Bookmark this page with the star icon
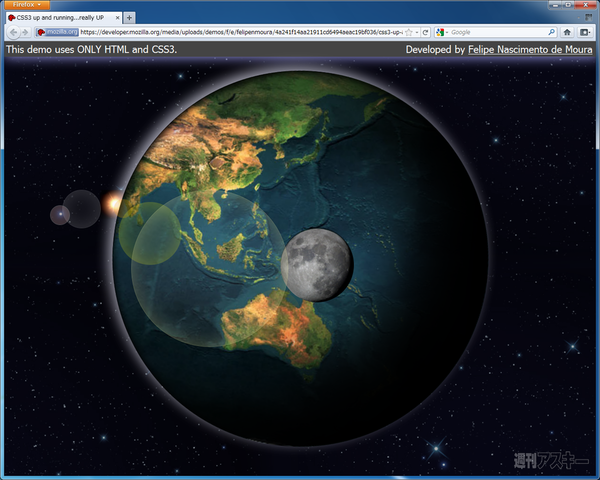 click(x=409, y=33)
